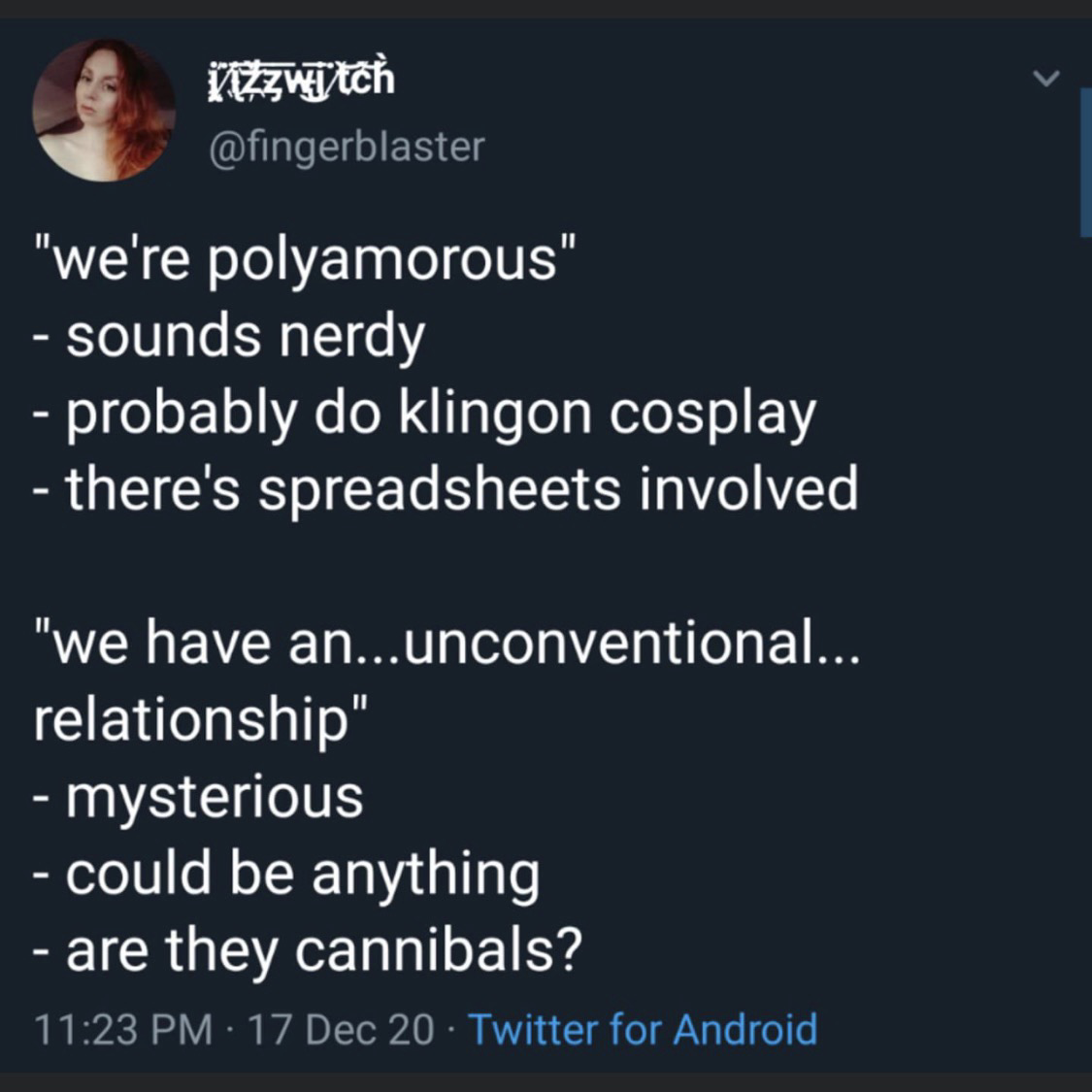Click the red-haired profile avatar

pyautogui.click(x=103, y=110)
